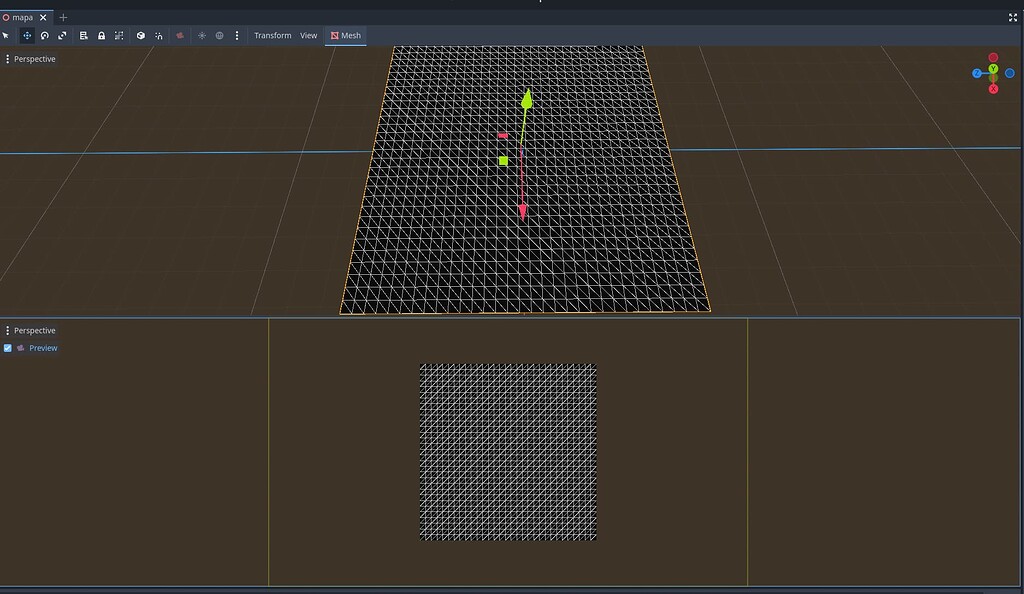Switch to the mapa scene tab
Screen dimensions: 1024x594
22,17
